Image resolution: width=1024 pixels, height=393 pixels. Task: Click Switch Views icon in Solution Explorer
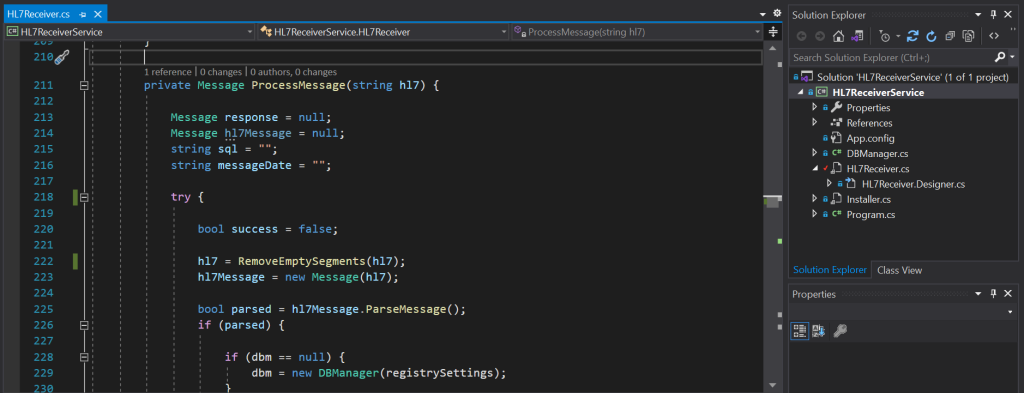pos(857,36)
